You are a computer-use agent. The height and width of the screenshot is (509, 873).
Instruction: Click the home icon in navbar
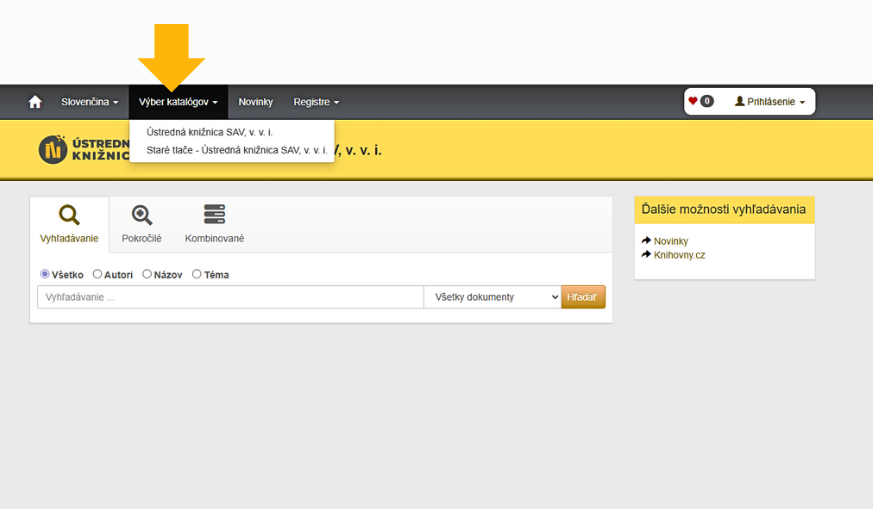35,102
